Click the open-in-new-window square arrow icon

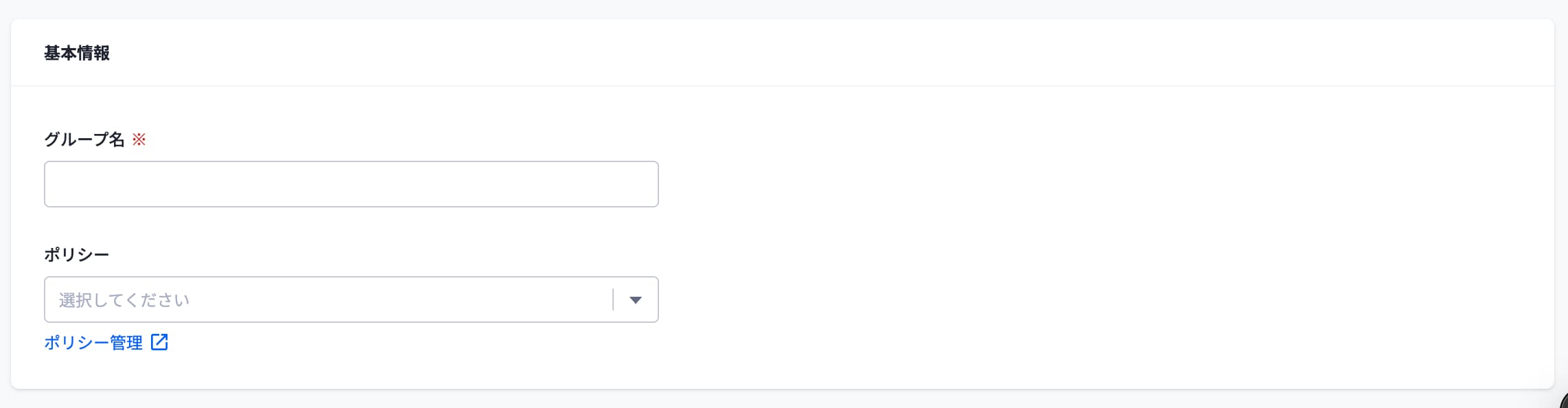[159, 342]
